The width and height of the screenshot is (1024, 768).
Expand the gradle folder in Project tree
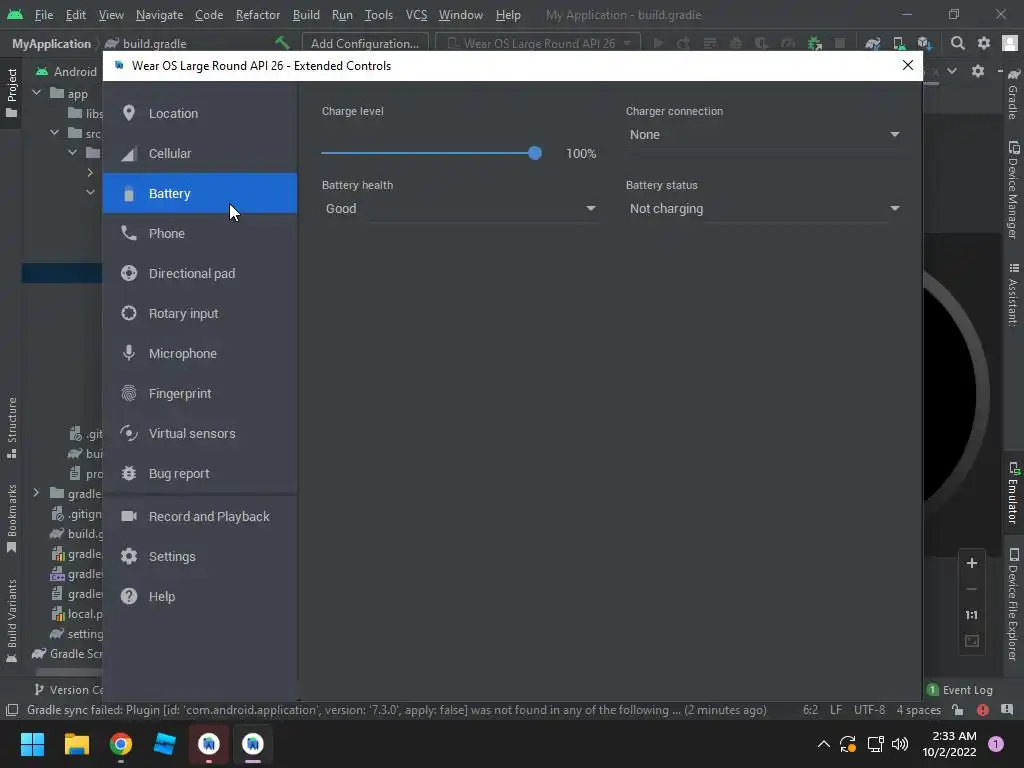pos(37,493)
